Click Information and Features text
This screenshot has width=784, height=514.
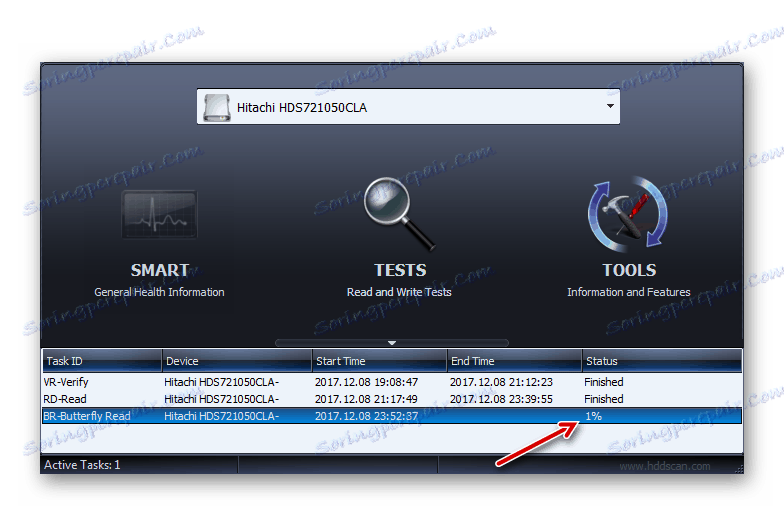tap(628, 292)
